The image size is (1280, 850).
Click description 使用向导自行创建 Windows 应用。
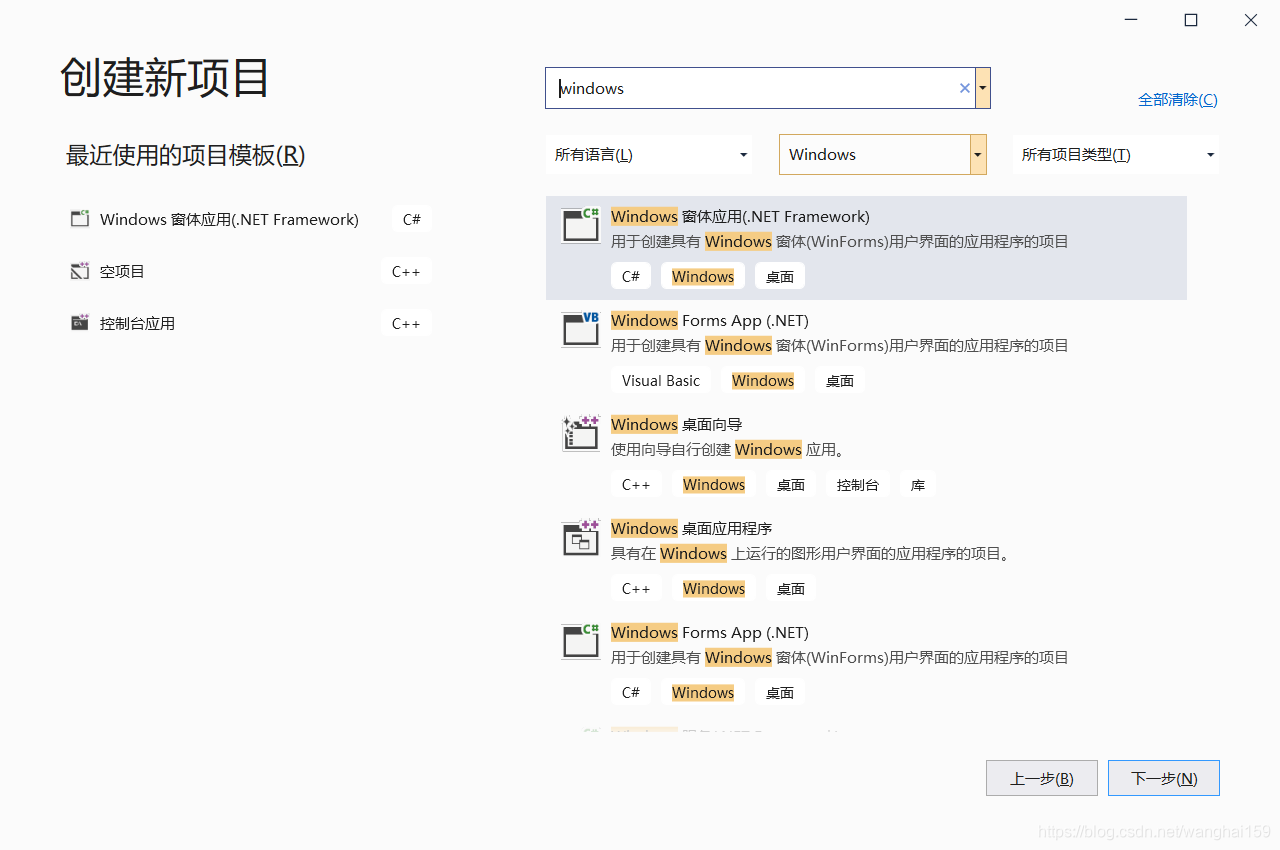728,450
